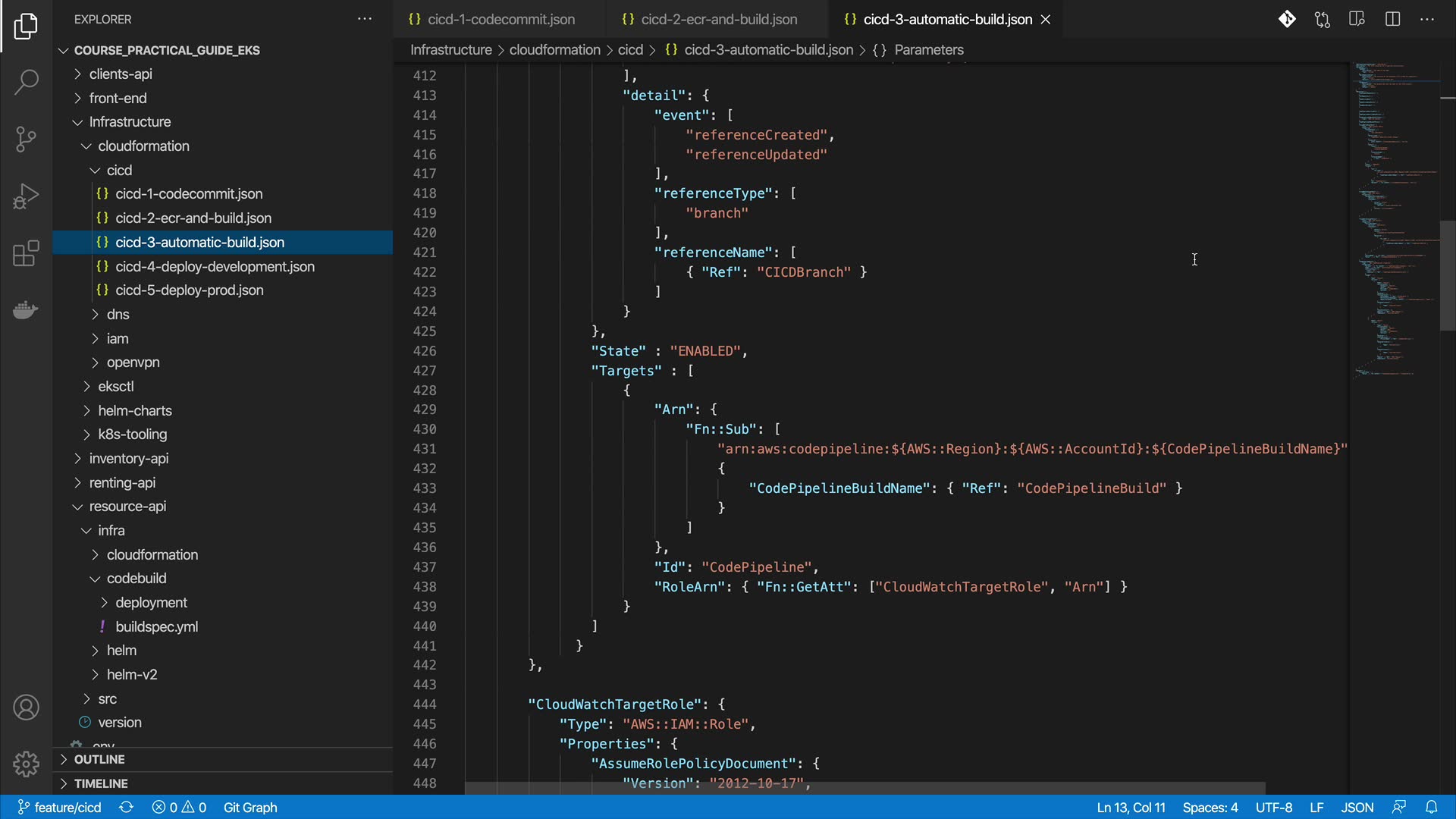The height and width of the screenshot is (819, 1456).
Task: Open the Extensions view
Action: click(26, 253)
